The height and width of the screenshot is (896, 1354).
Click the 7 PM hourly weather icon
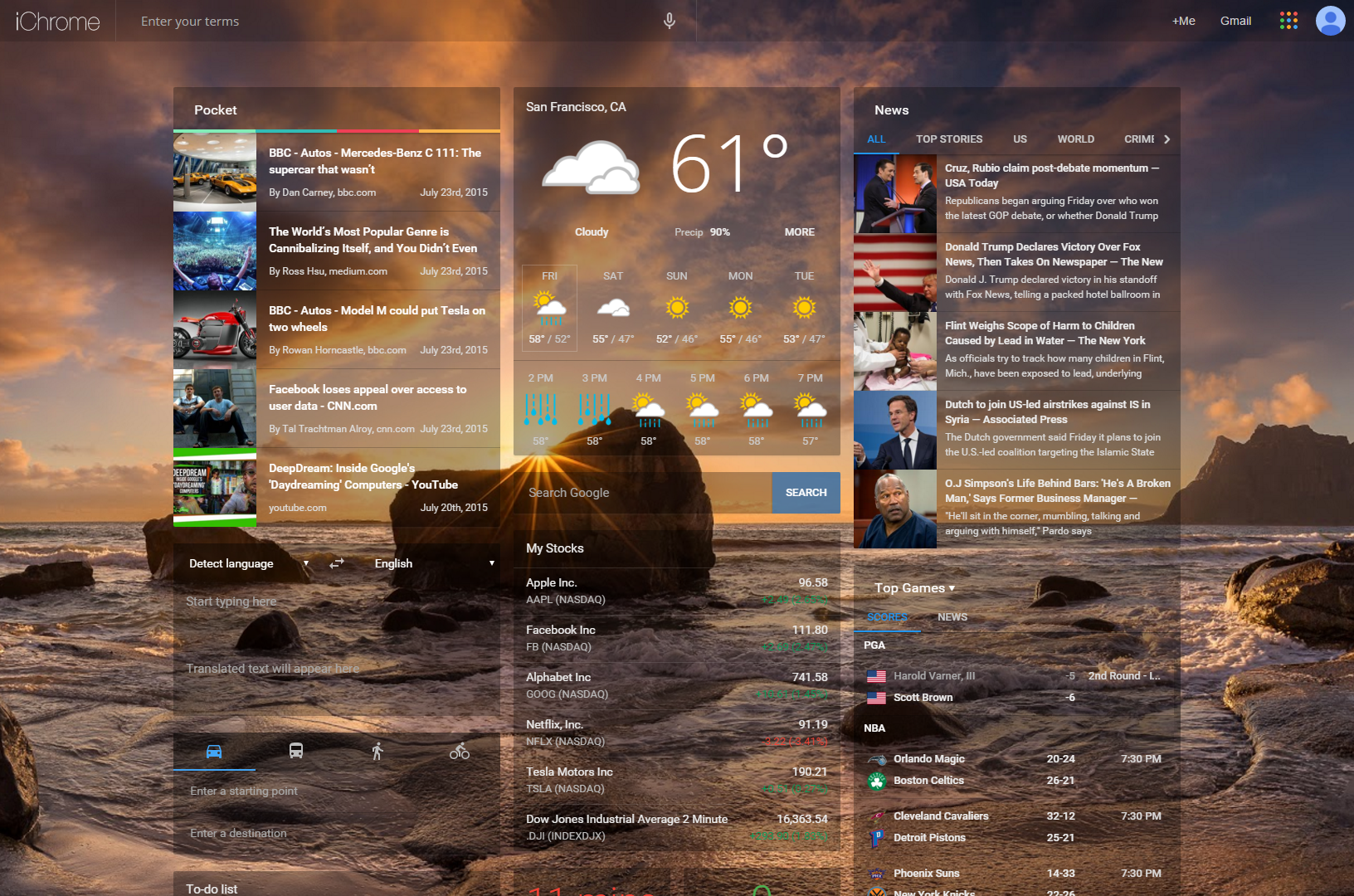810,410
